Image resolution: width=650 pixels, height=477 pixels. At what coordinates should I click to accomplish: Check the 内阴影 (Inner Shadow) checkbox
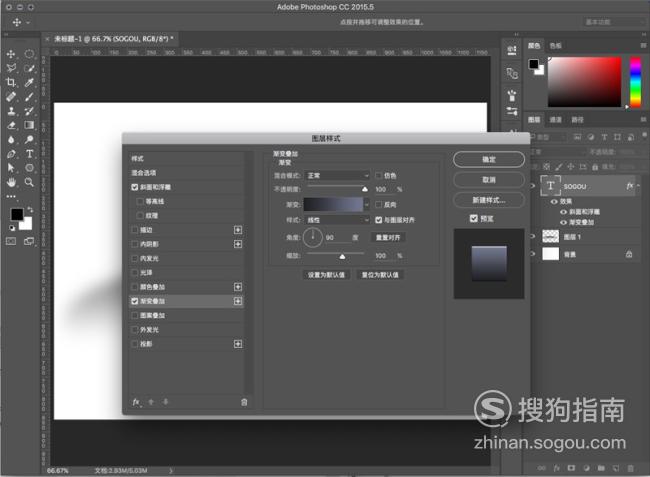[135, 244]
